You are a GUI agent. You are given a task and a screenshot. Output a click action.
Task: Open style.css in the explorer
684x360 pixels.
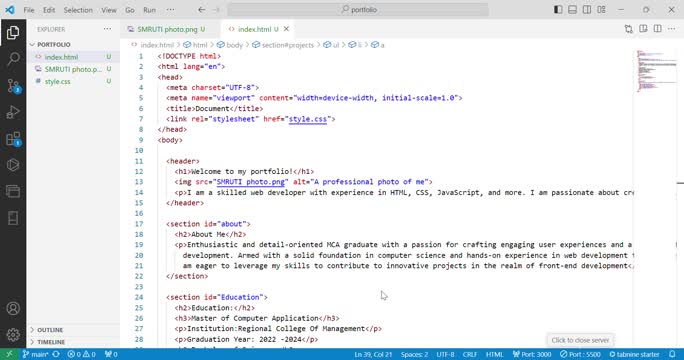57,81
